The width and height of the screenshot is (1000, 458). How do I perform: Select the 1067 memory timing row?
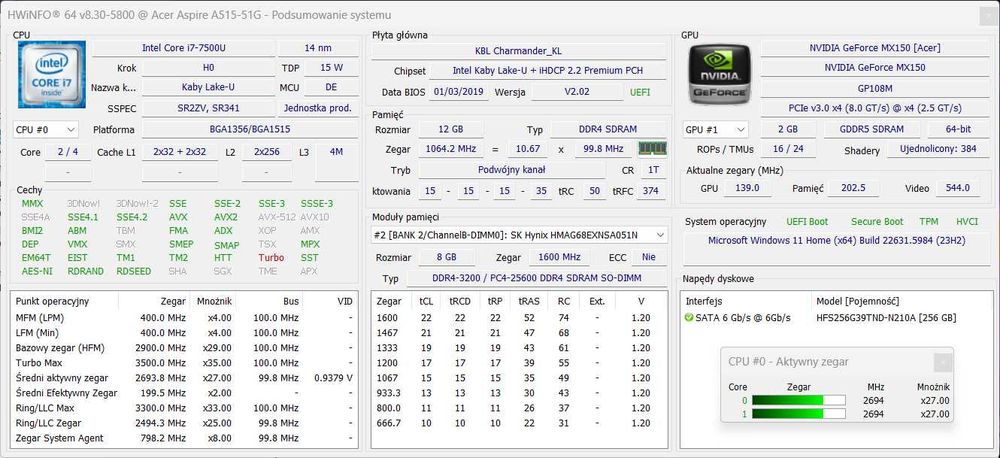tap(520, 378)
